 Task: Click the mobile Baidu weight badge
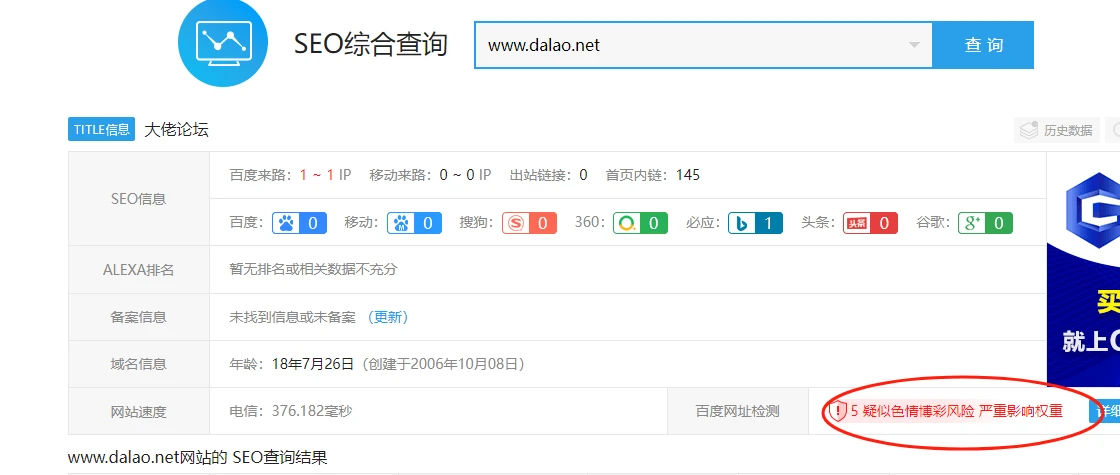415,223
